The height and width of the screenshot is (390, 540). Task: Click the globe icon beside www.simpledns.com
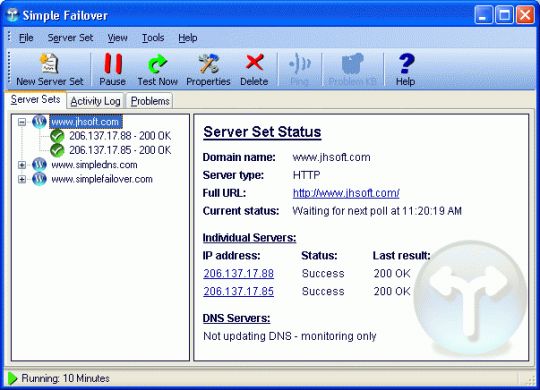point(39,165)
